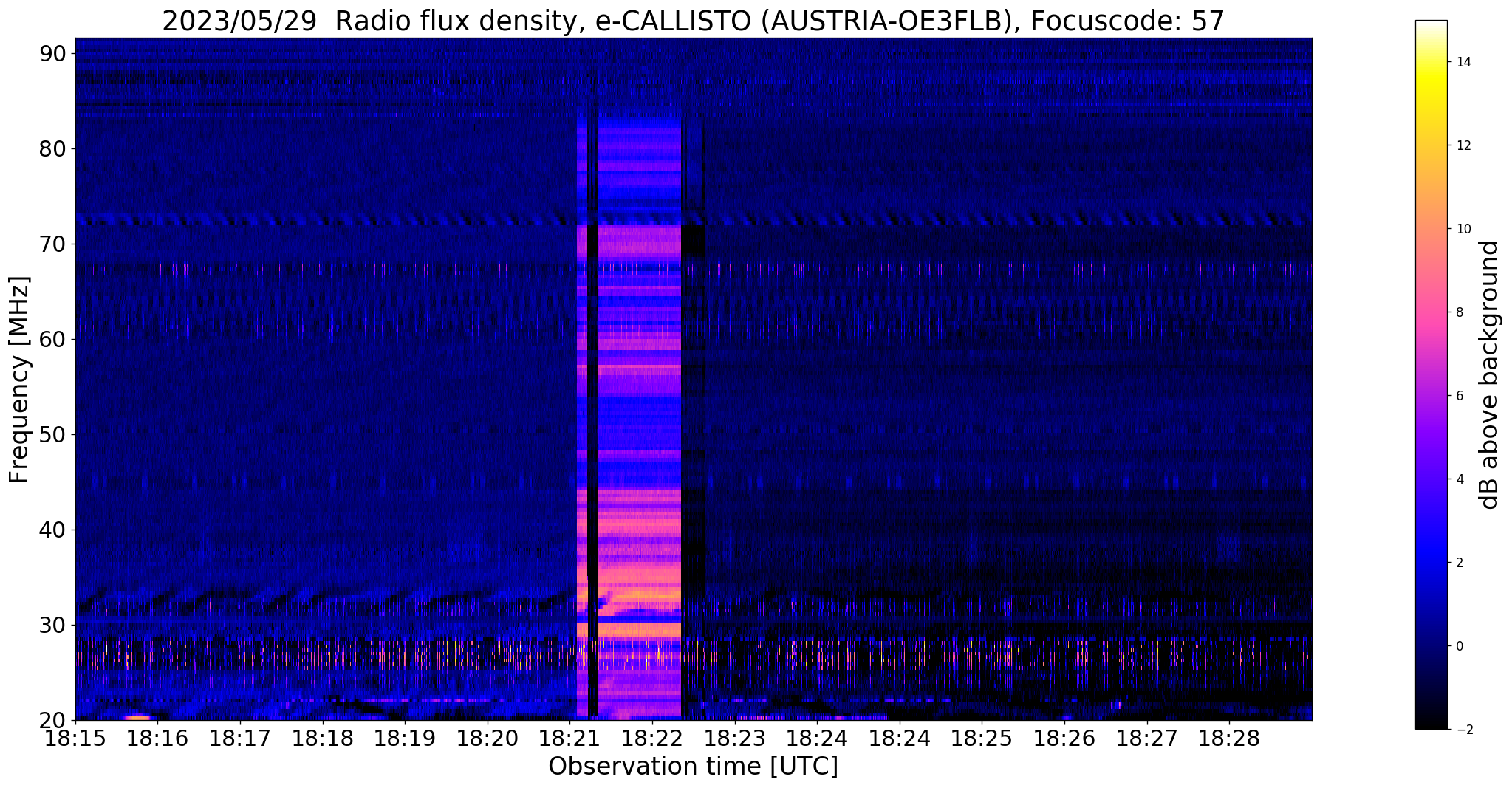Click the 'Observation time [UTC]' x-axis label
This screenshot has height=788, width=1512.
click(693, 767)
